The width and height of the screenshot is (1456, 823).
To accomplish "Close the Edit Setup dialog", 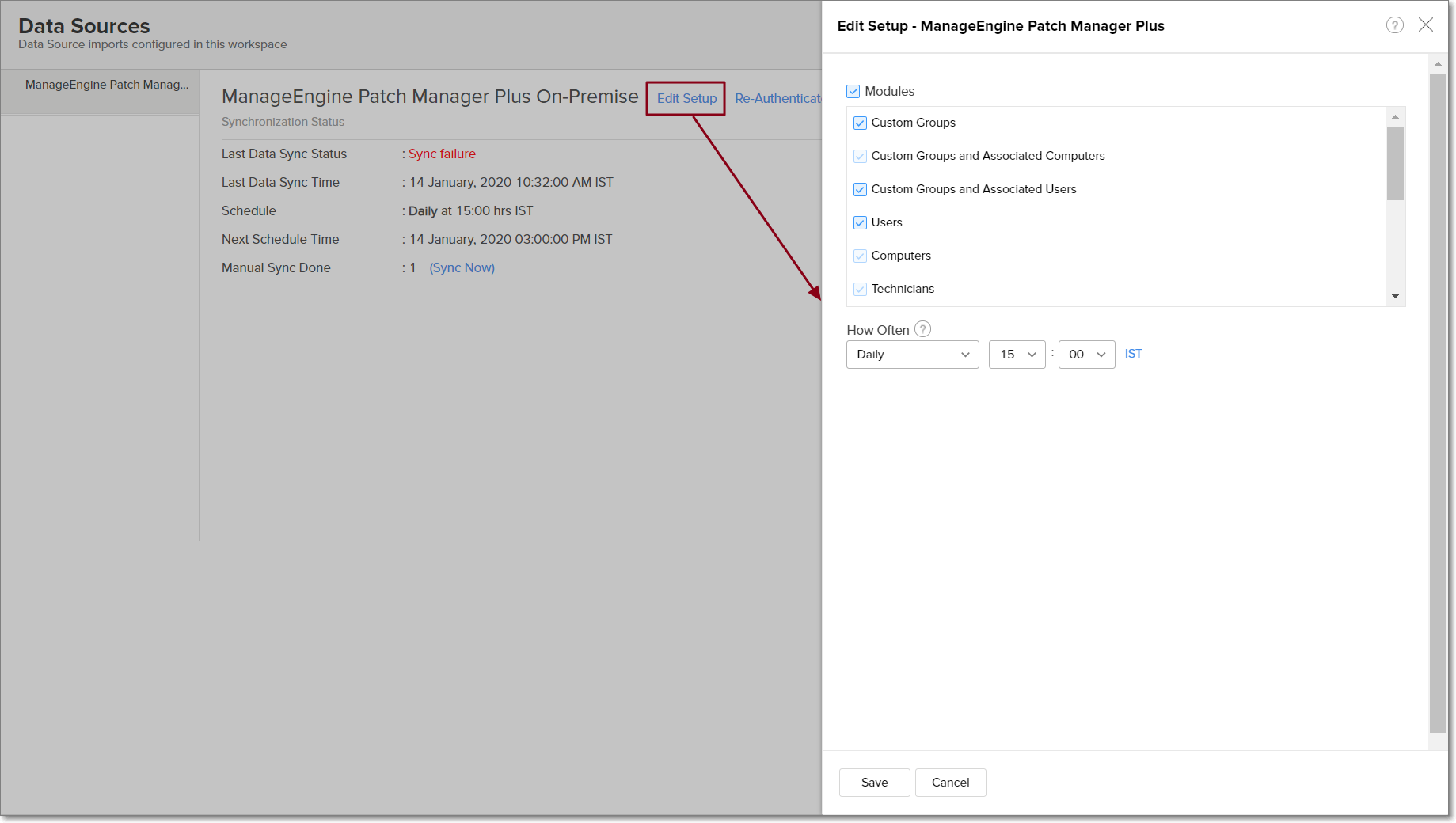I will coord(1426,25).
